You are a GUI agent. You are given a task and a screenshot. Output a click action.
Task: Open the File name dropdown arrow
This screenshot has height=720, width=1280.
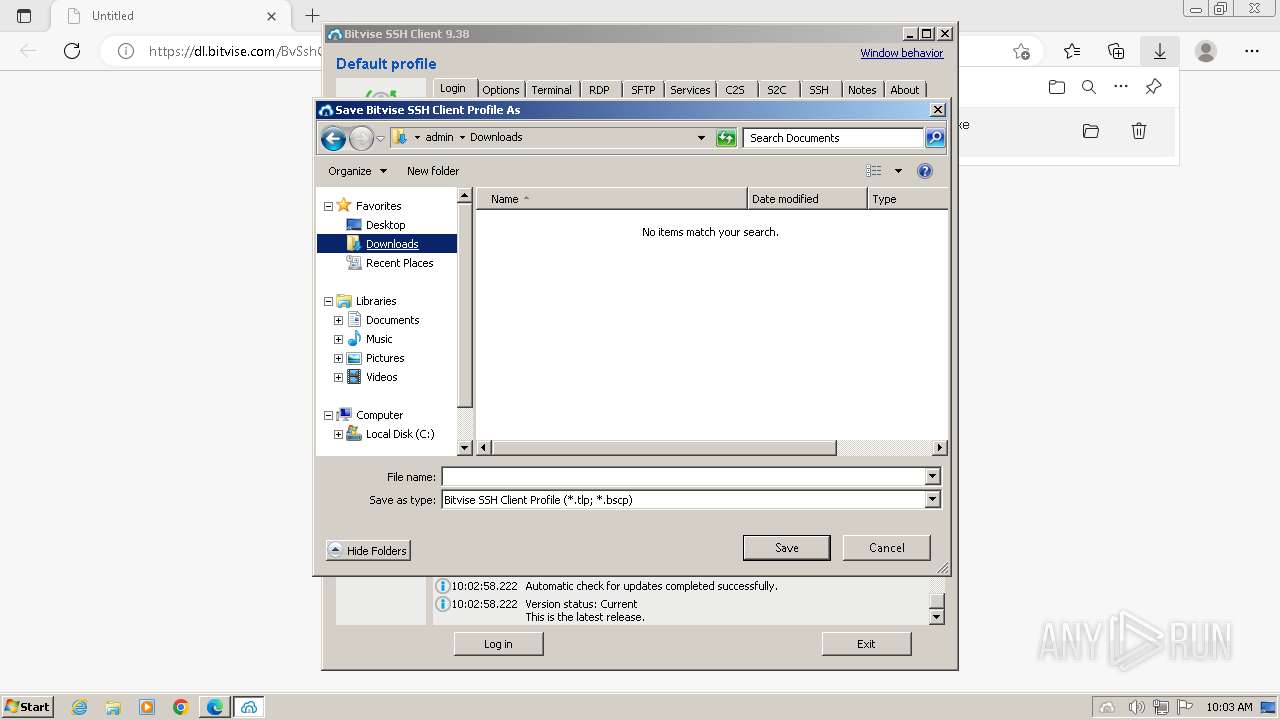pyautogui.click(x=932, y=477)
